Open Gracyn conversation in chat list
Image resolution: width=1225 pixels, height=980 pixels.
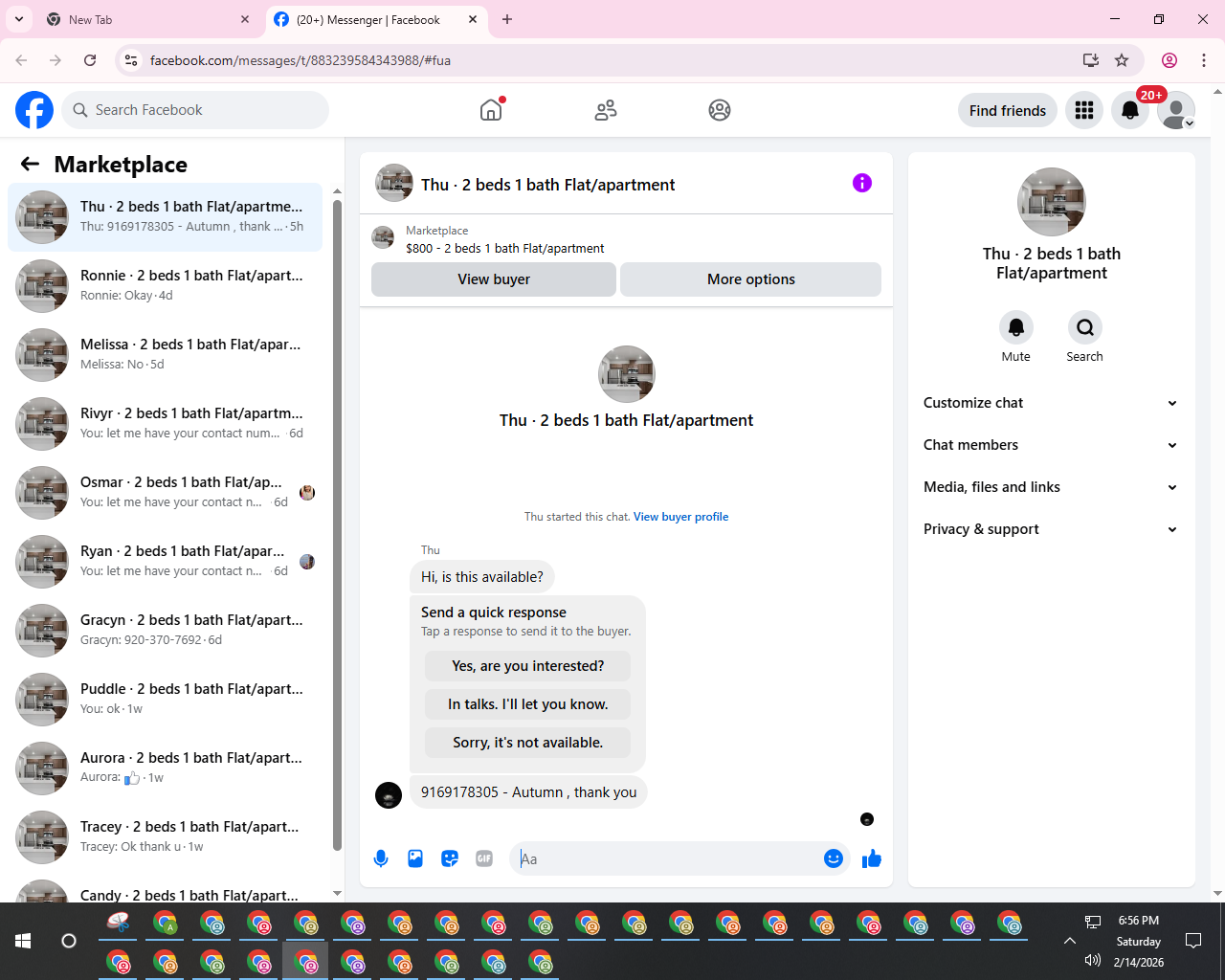(166, 631)
